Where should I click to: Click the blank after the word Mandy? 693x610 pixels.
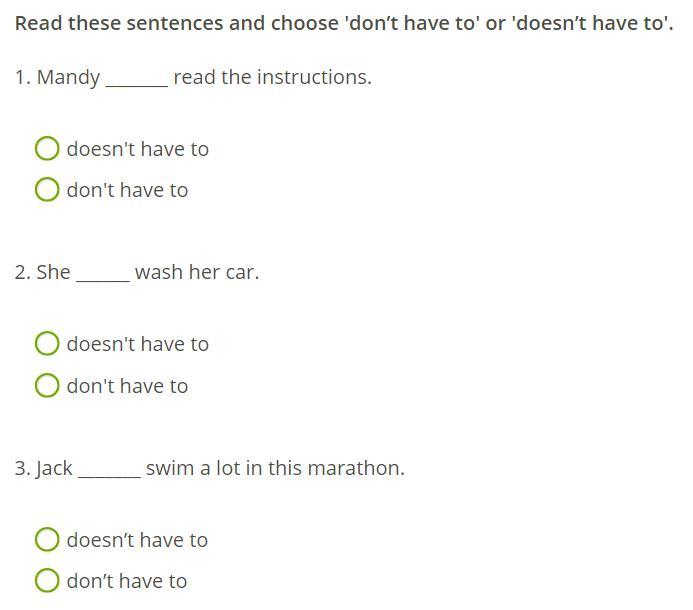coord(137,82)
